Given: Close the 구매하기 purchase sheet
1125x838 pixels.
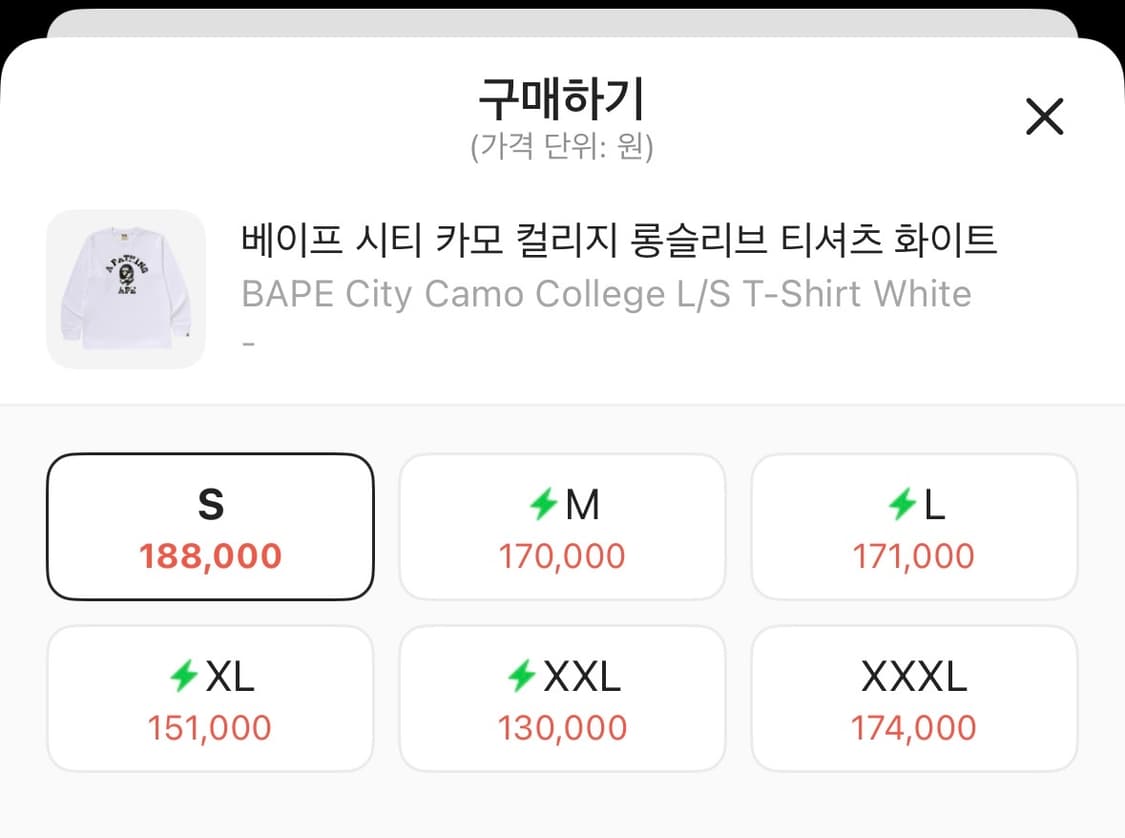Looking at the screenshot, I should (1045, 117).
